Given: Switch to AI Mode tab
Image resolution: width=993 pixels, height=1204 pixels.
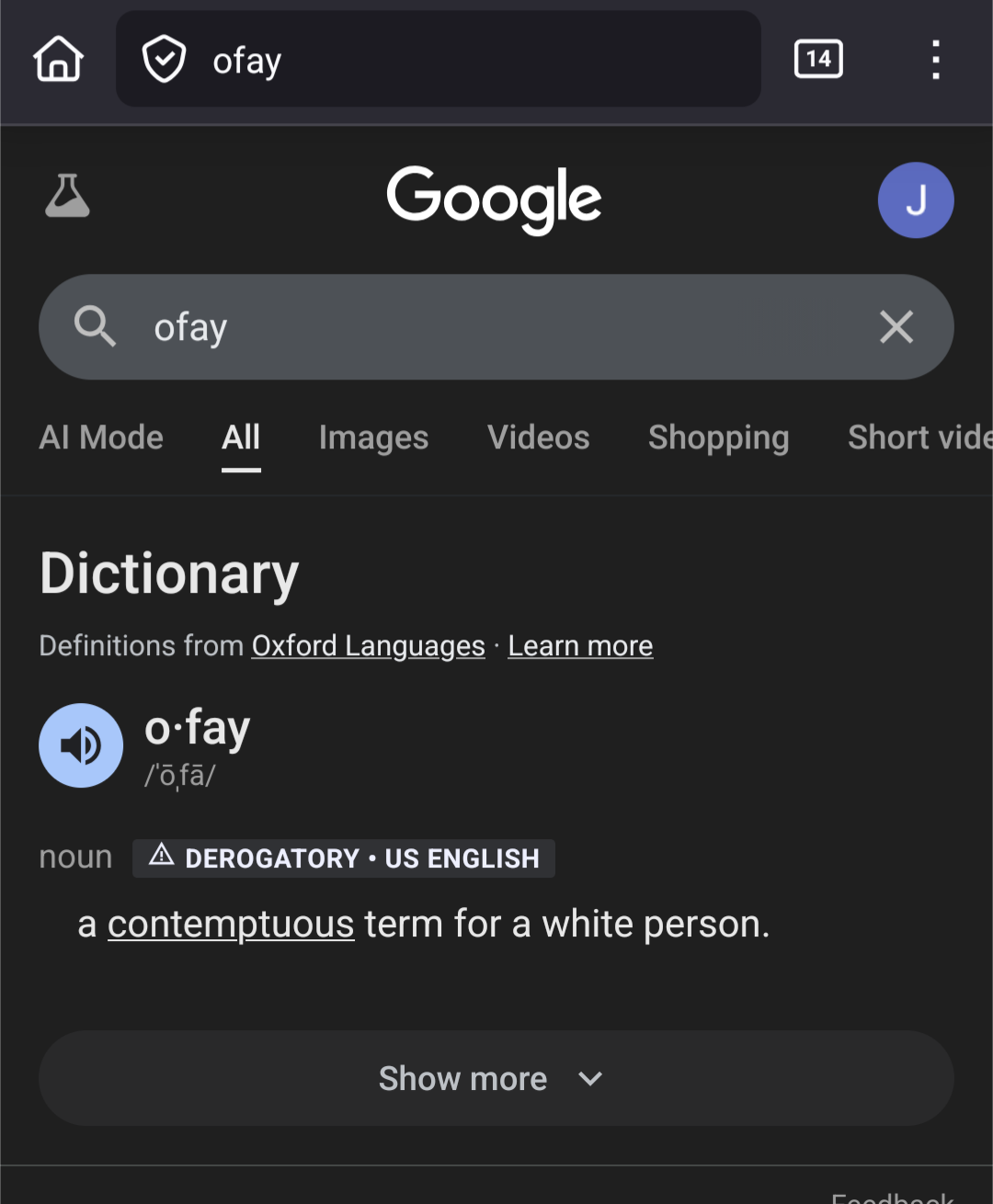Looking at the screenshot, I should (x=101, y=437).
